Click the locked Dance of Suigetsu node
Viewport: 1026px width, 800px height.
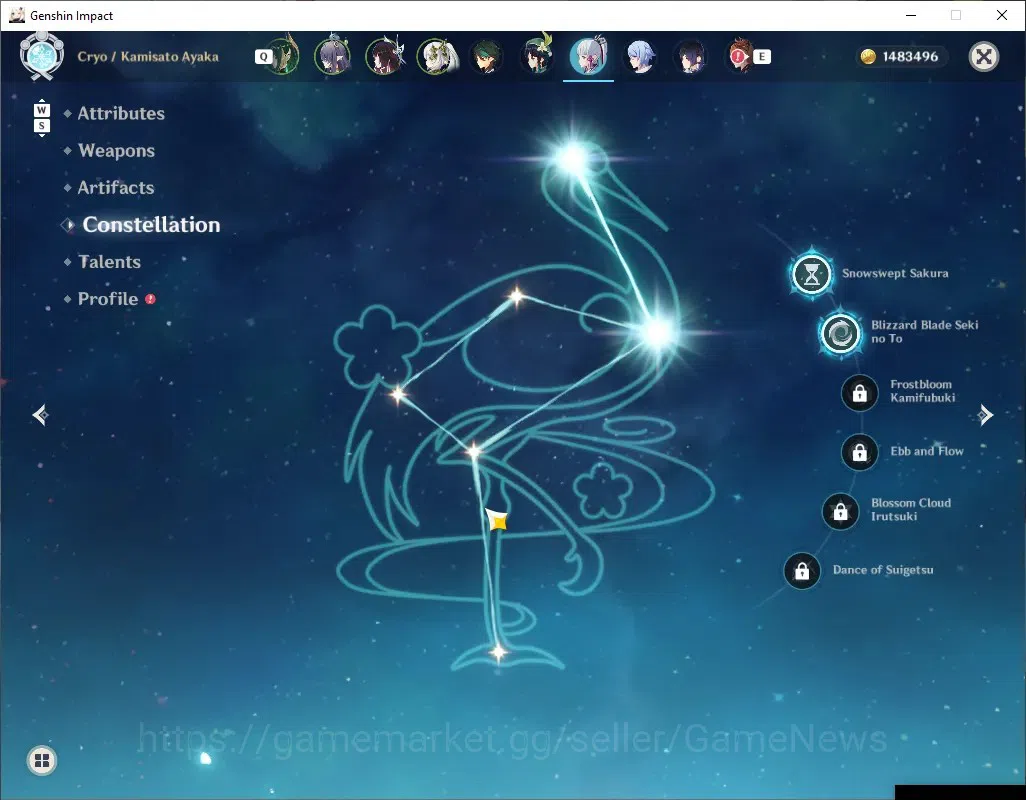[x=802, y=571]
